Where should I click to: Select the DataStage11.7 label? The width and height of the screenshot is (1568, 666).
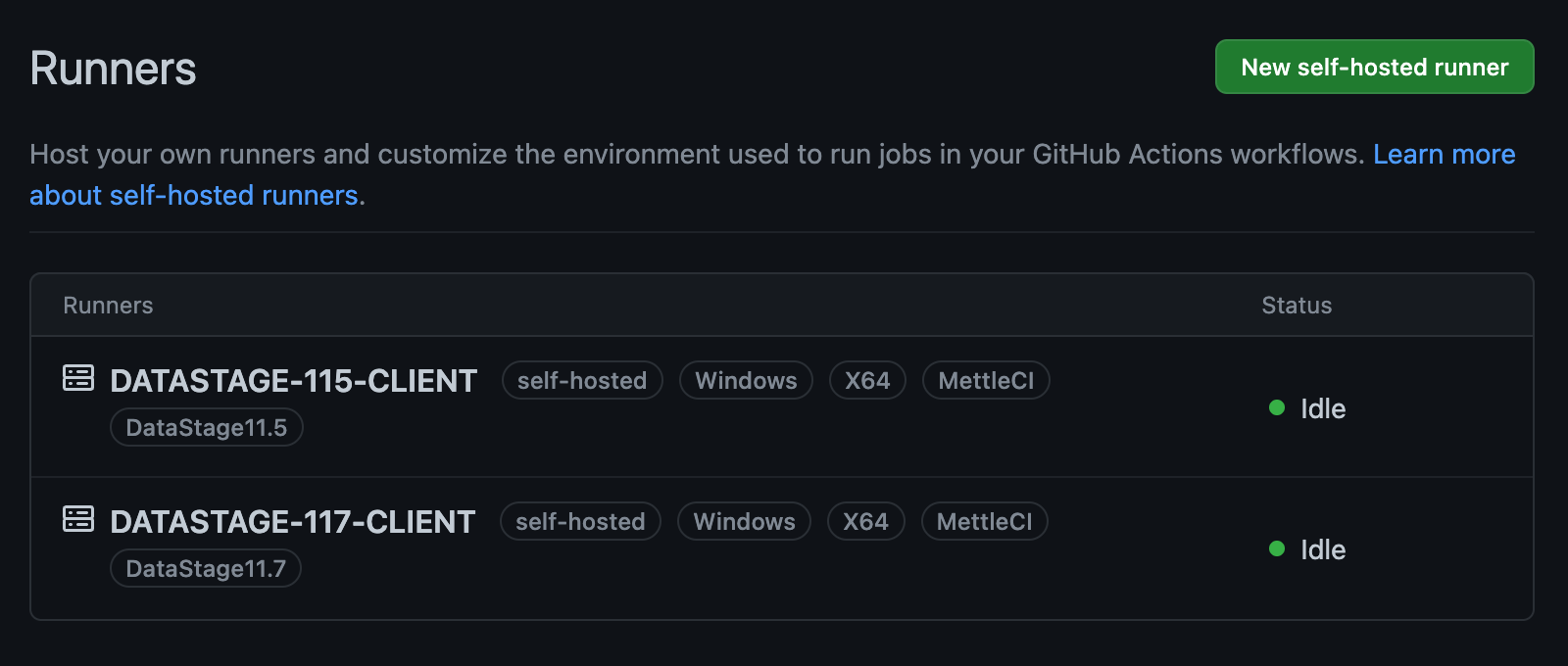(x=206, y=569)
